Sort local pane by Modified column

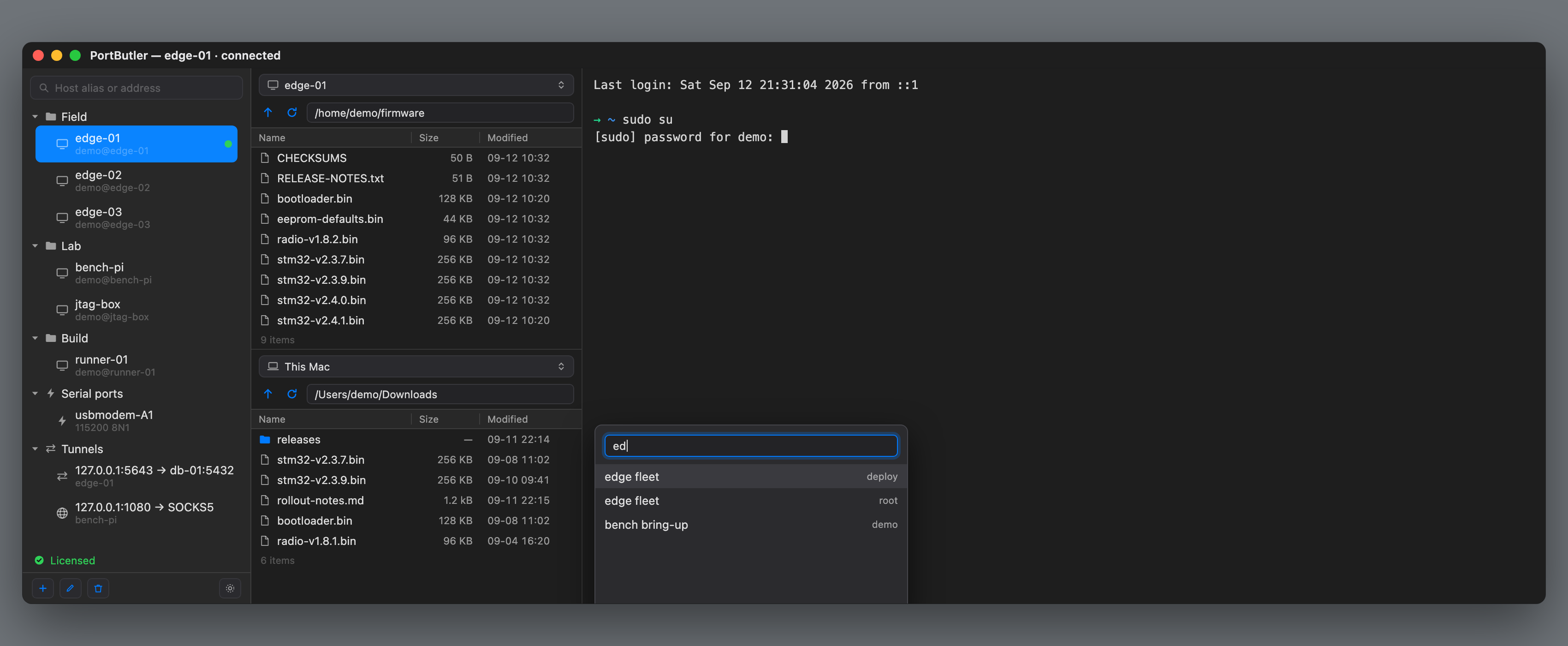coord(529,419)
